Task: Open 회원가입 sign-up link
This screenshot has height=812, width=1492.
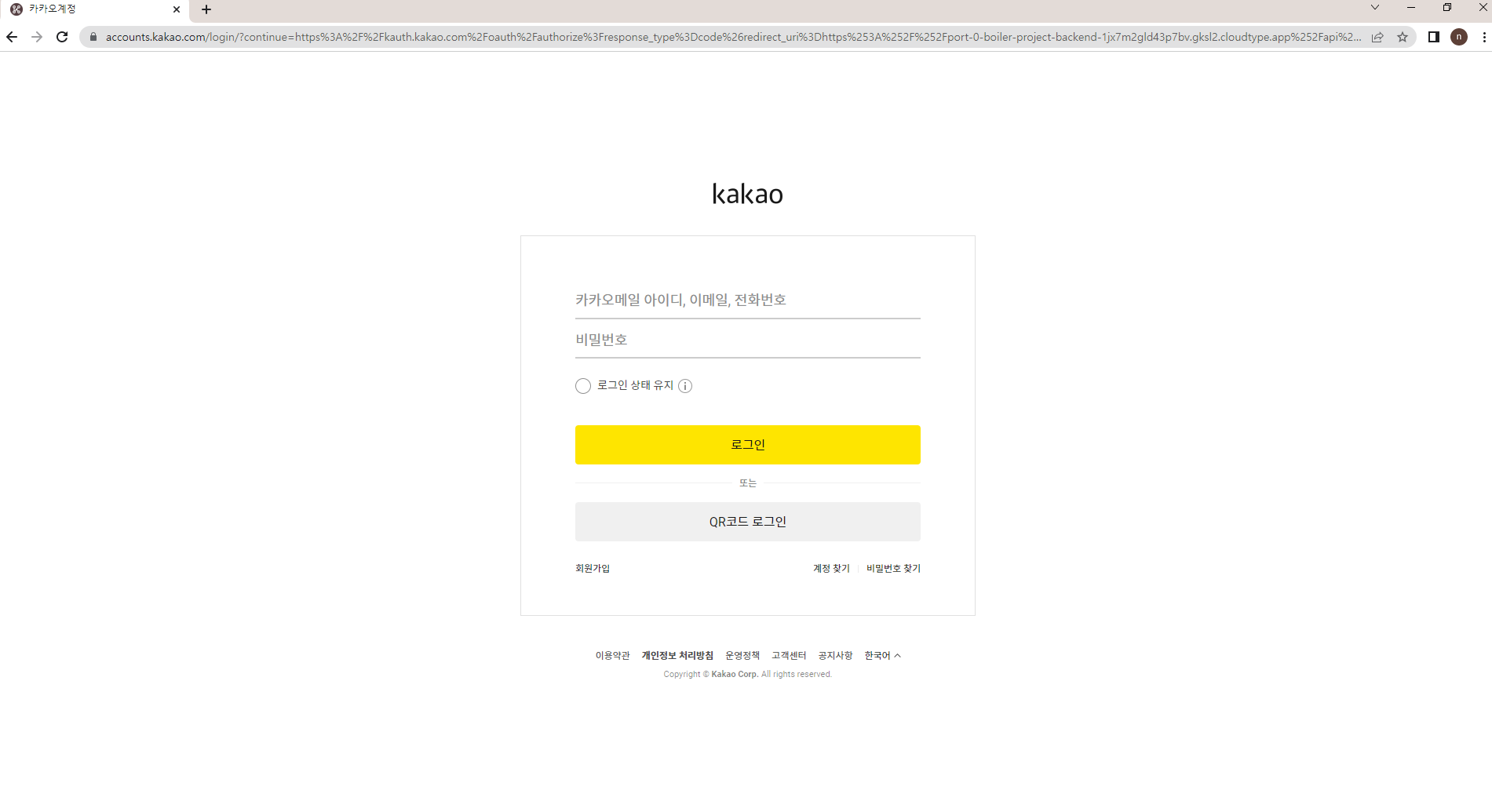Action: 593,568
